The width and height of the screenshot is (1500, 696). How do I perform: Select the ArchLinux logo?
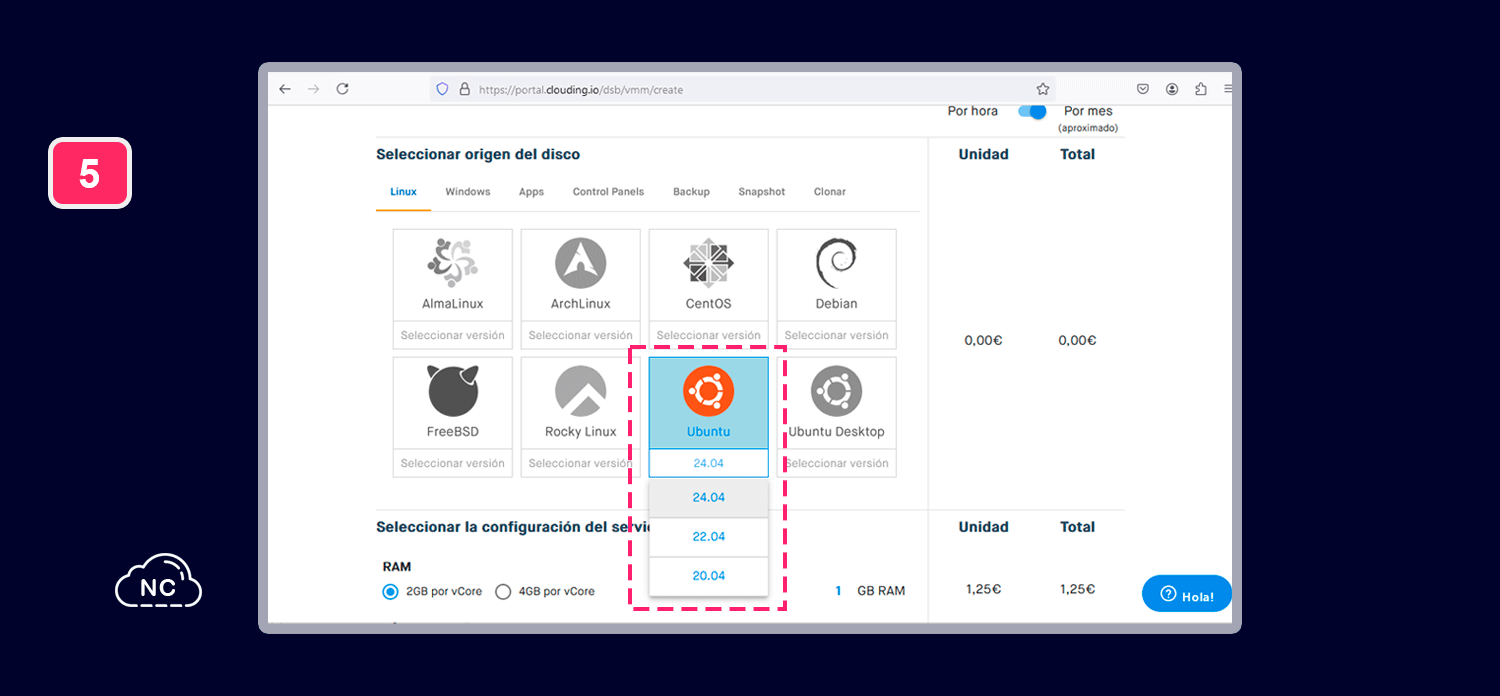(581, 263)
